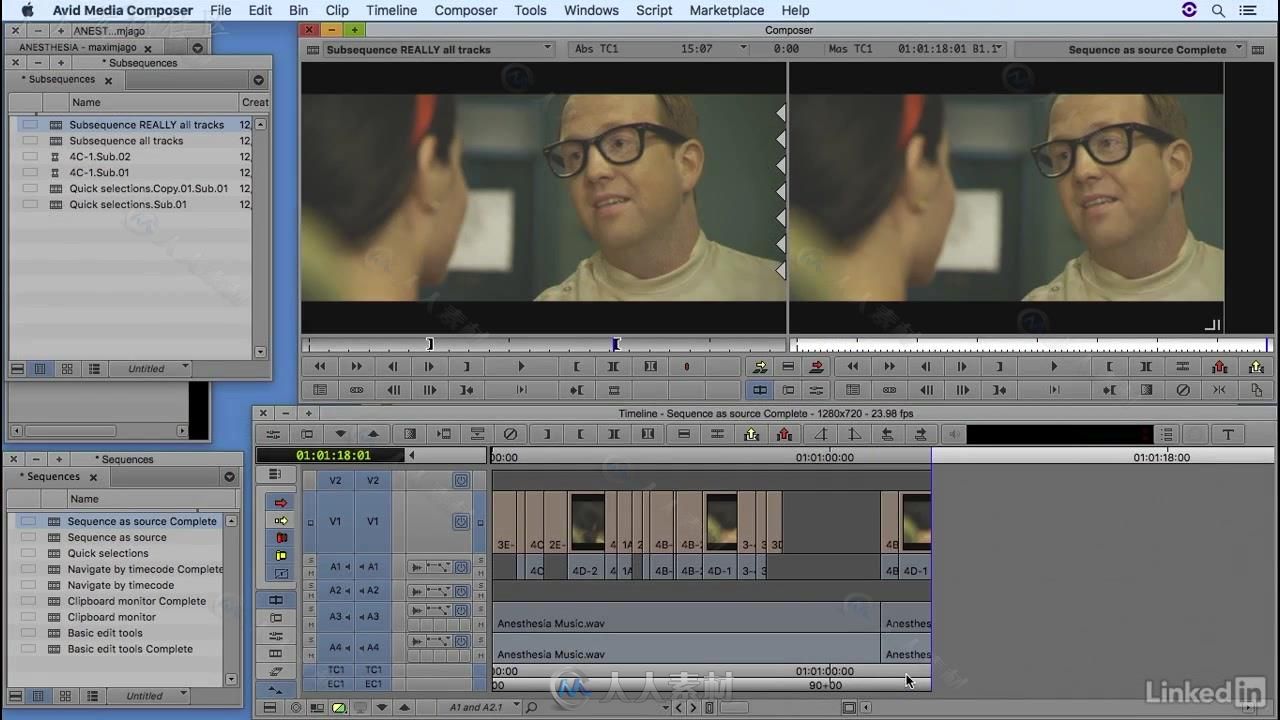
Task: Click the 4D-2 clip thumbnail on V1
Action: point(587,521)
